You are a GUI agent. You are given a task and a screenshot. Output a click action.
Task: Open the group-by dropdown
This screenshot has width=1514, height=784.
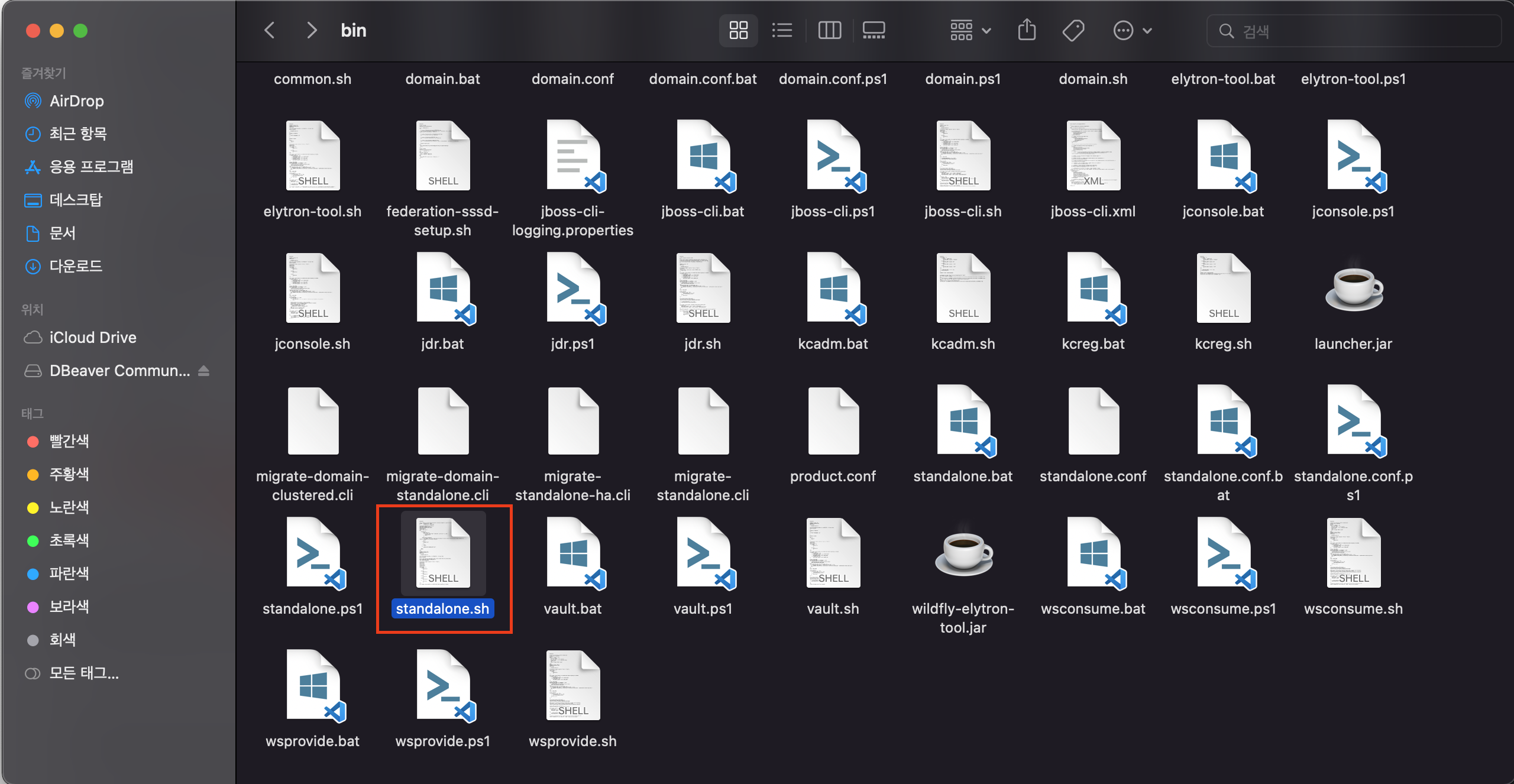click(x=970, y=30)
